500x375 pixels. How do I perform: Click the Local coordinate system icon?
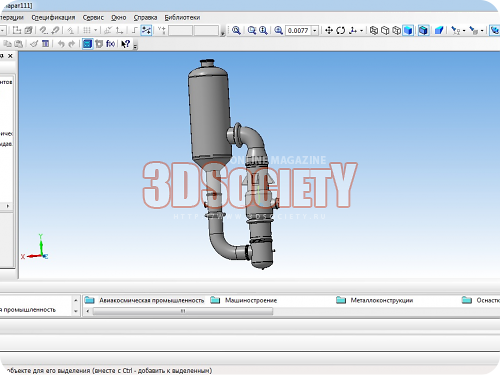coord(119,30)
